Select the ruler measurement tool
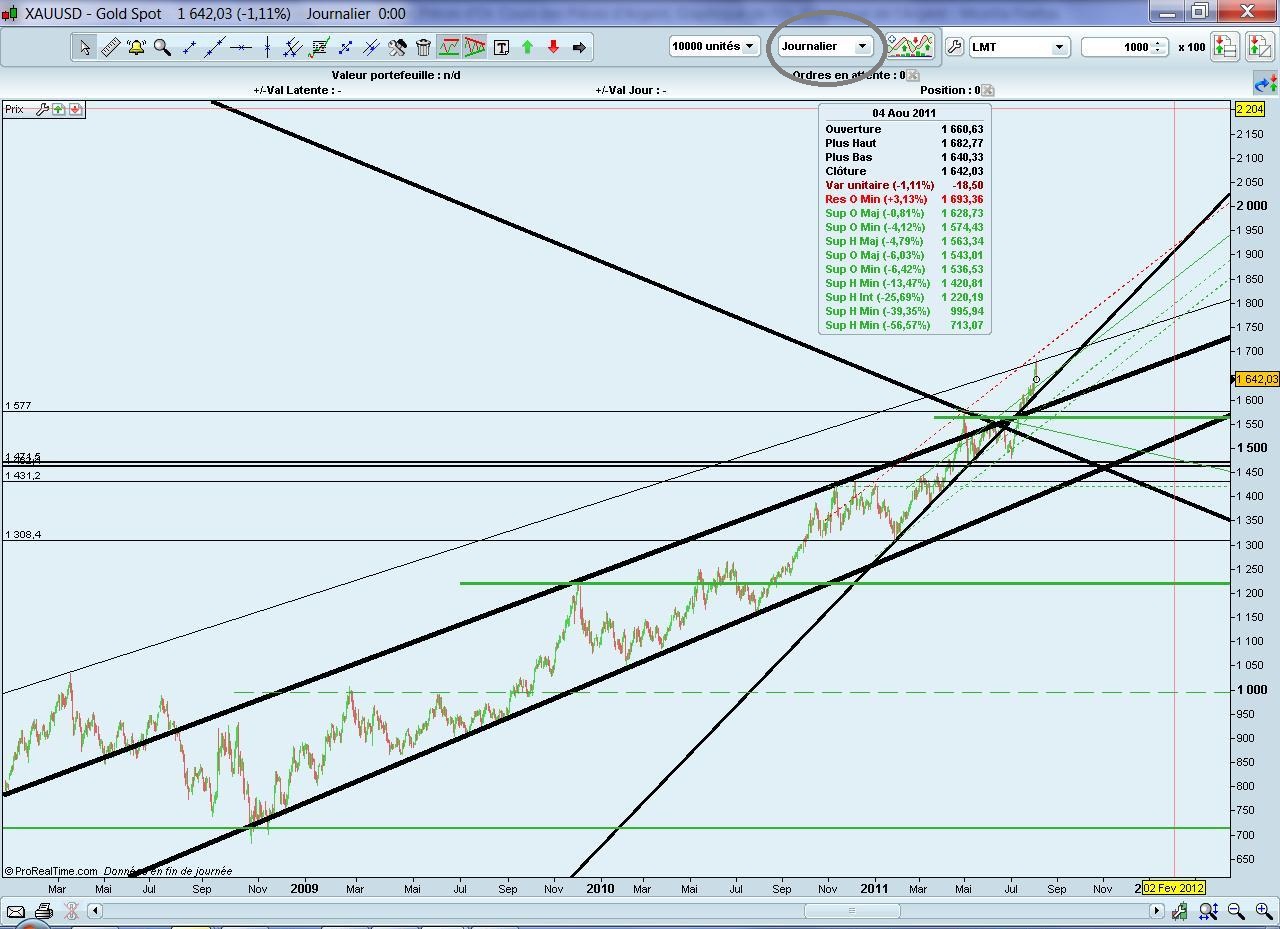 click(110, 47)
